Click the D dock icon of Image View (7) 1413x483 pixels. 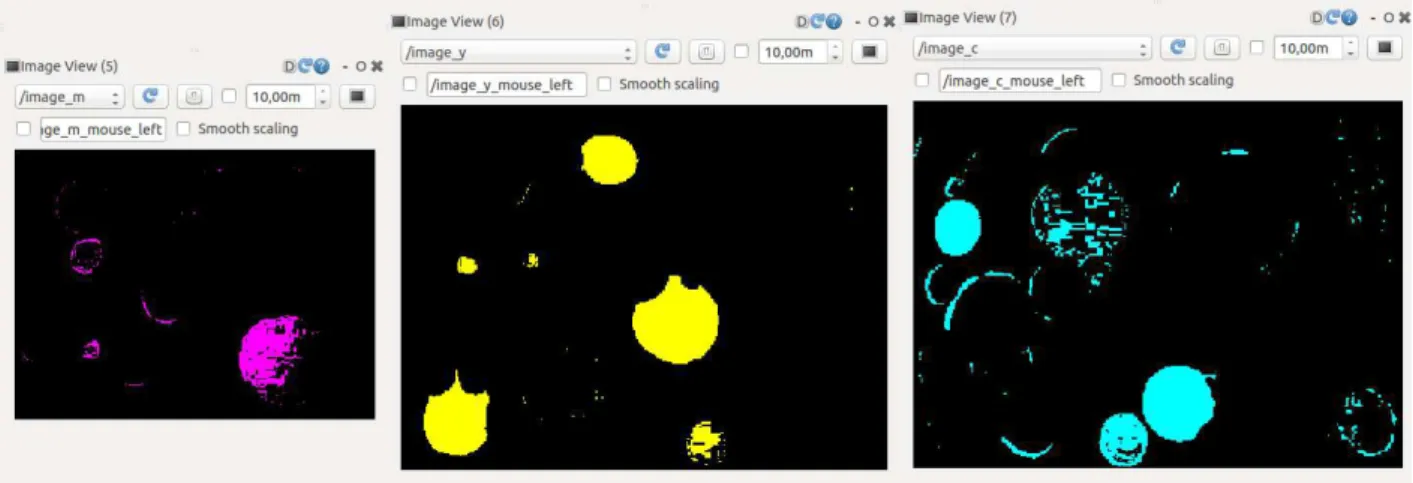tap(1317, 18)
